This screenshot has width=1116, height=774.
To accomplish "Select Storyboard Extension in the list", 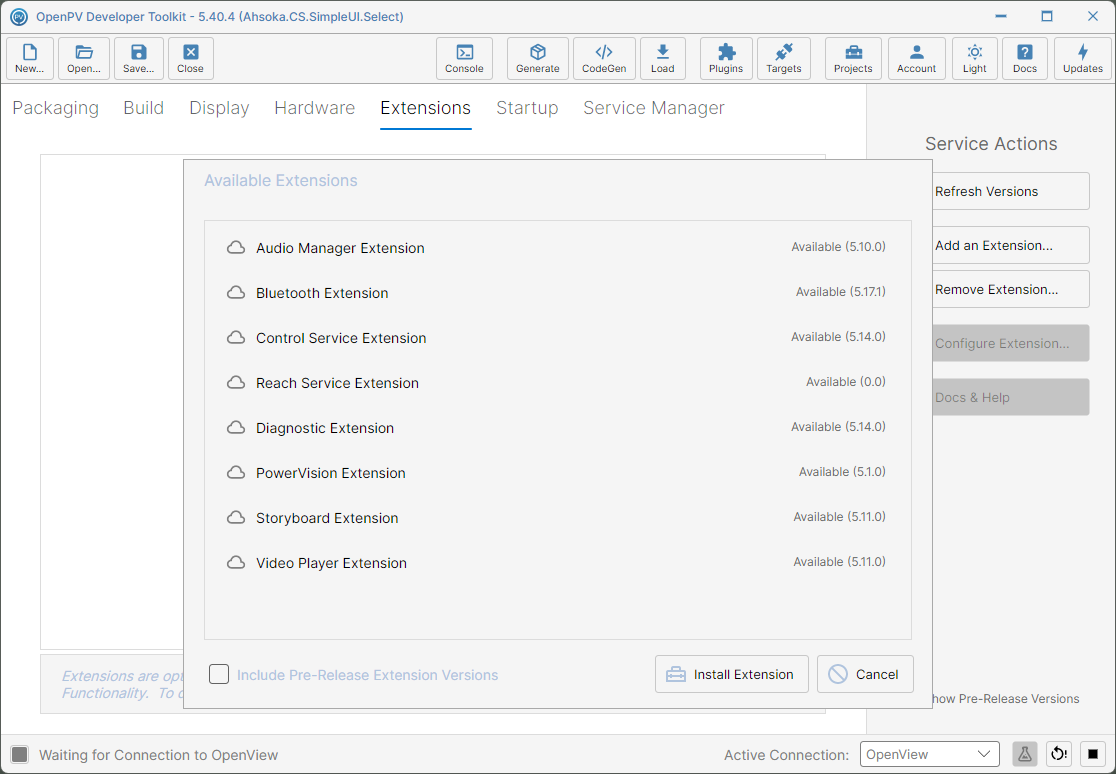I will click(x=327, y=518).
